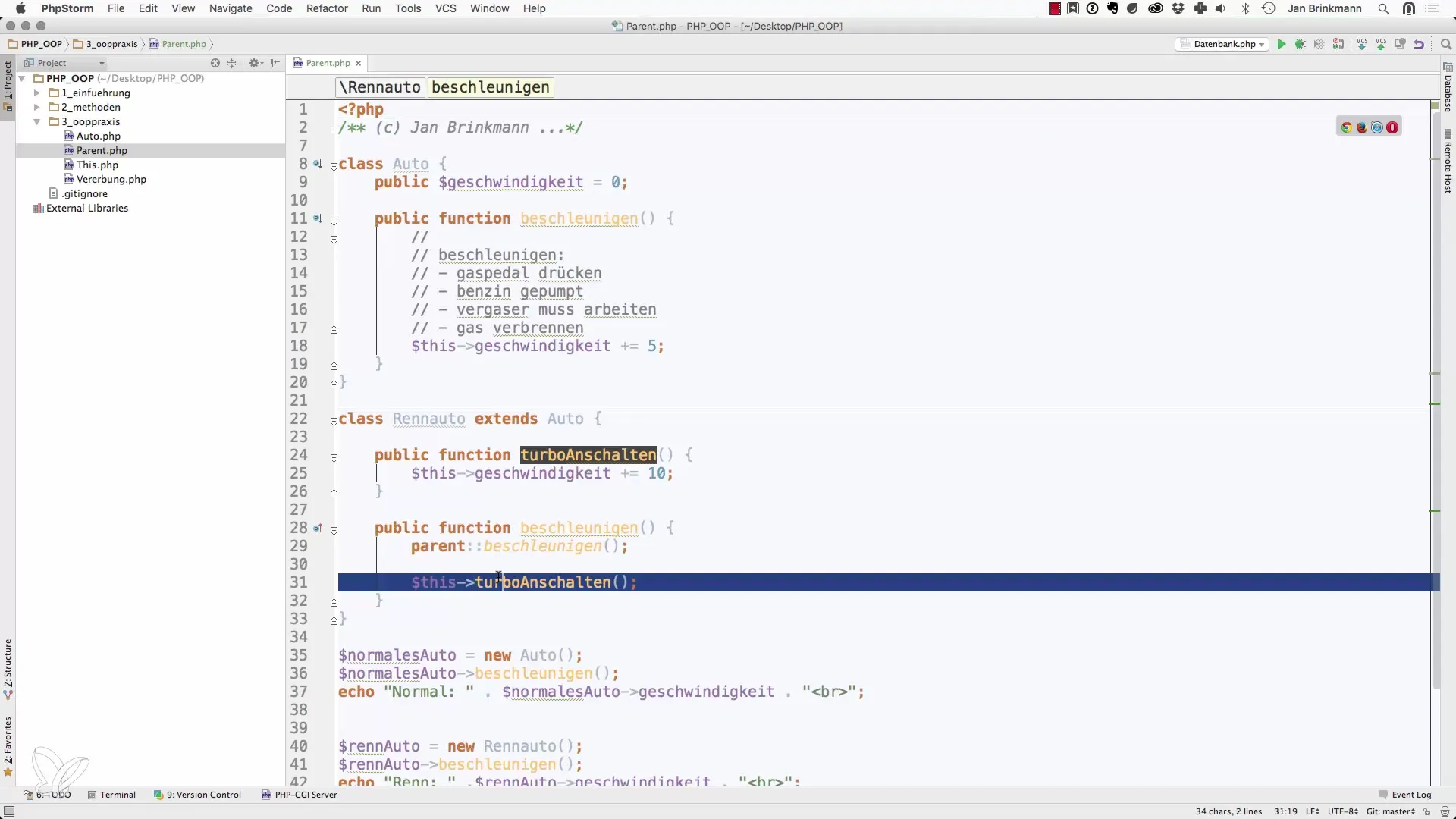
Task: Click the VCS update project icon
Action: tap(1362, 45)
